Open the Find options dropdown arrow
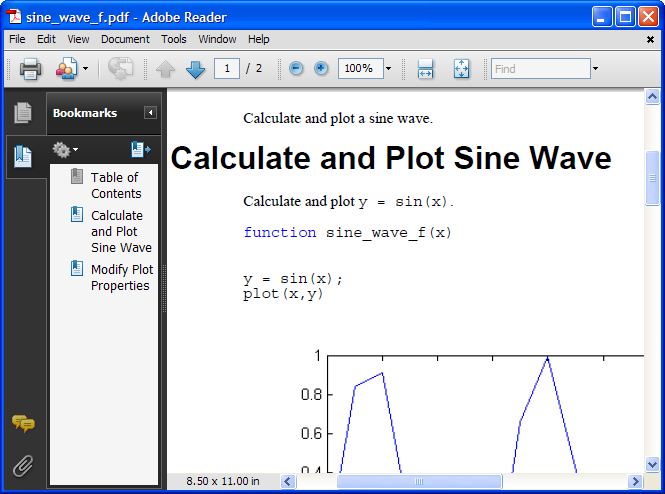Screen dimensions: 665x494 coord(595,69)
